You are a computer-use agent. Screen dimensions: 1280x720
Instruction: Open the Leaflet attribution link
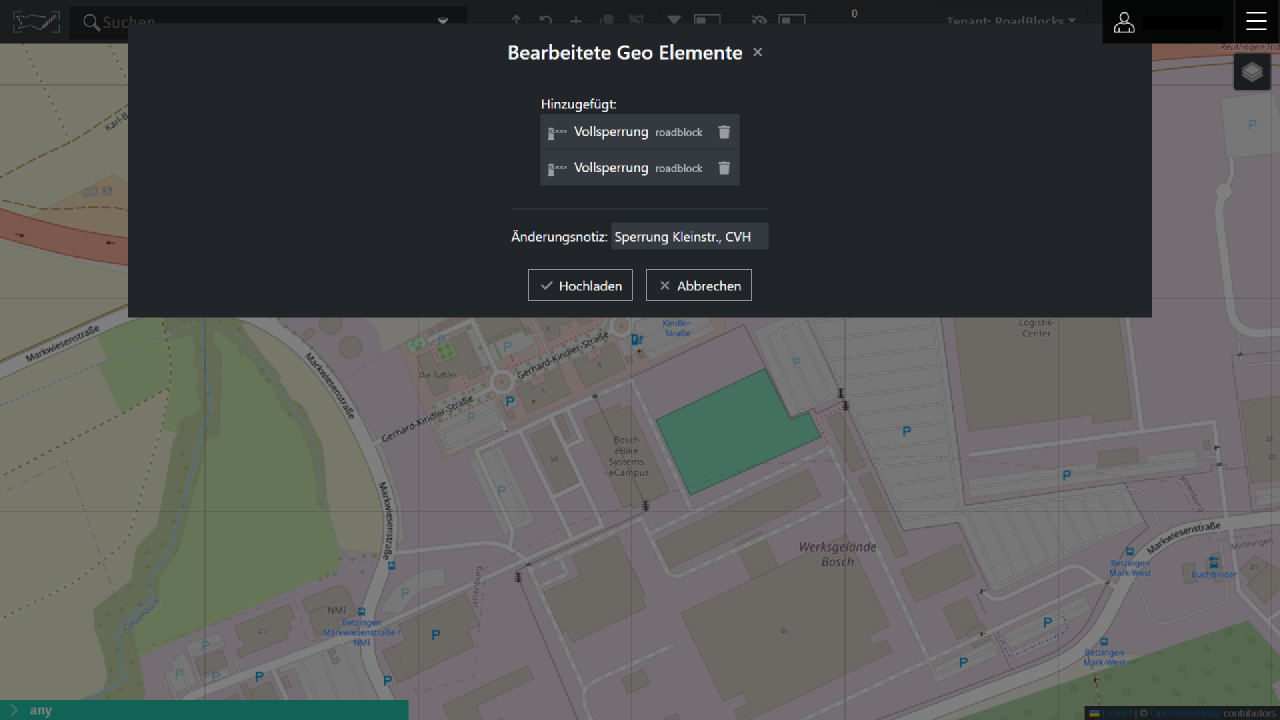pos(1115,713)
